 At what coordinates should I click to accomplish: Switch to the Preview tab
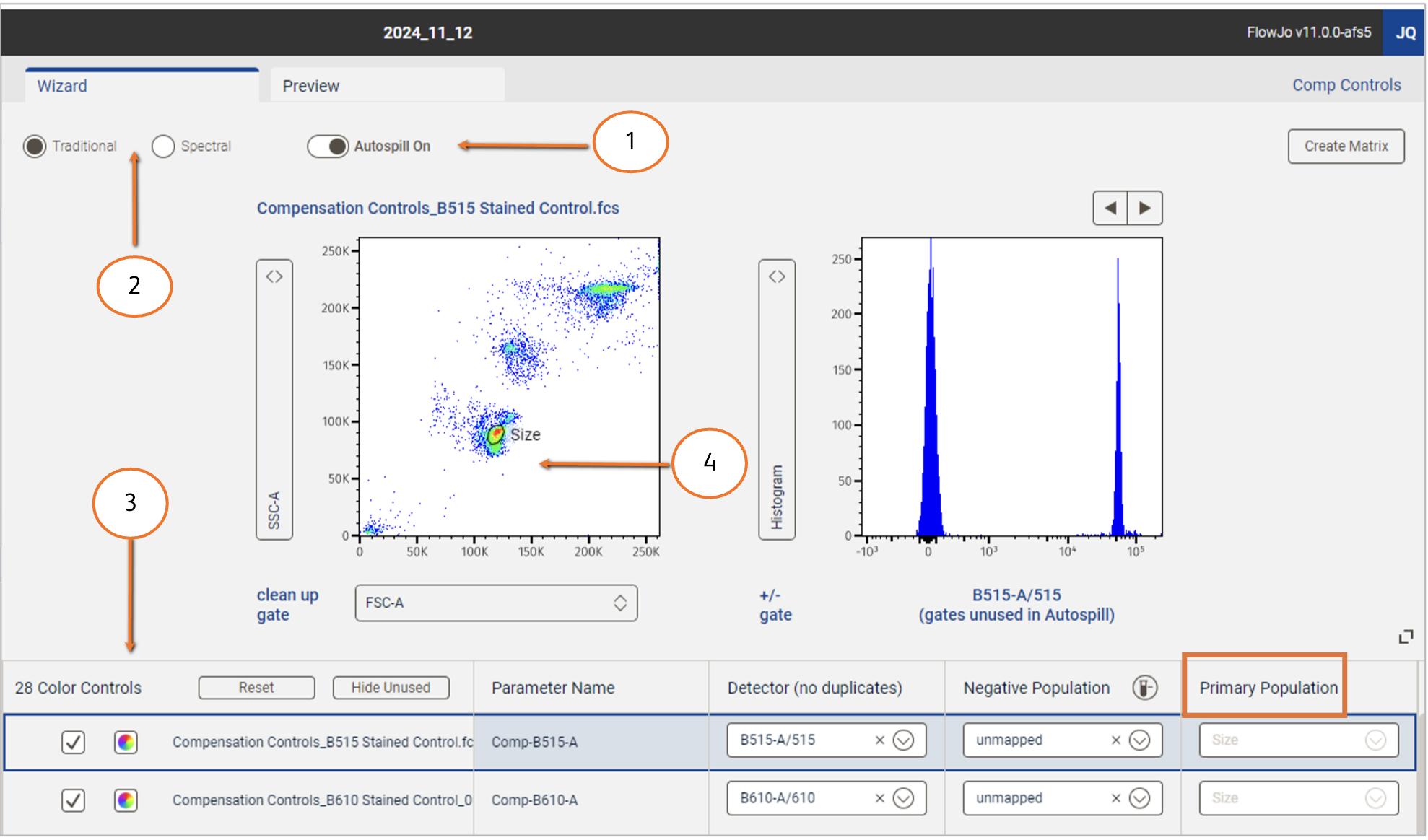(387, 86)
